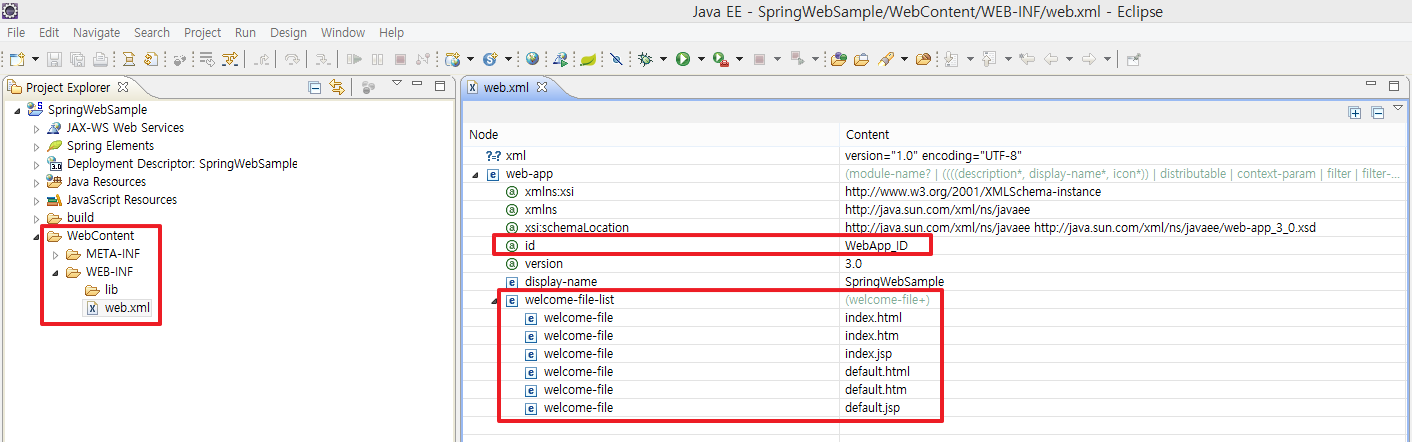
Task: Open the Project menu
Action: pos(203,33)
